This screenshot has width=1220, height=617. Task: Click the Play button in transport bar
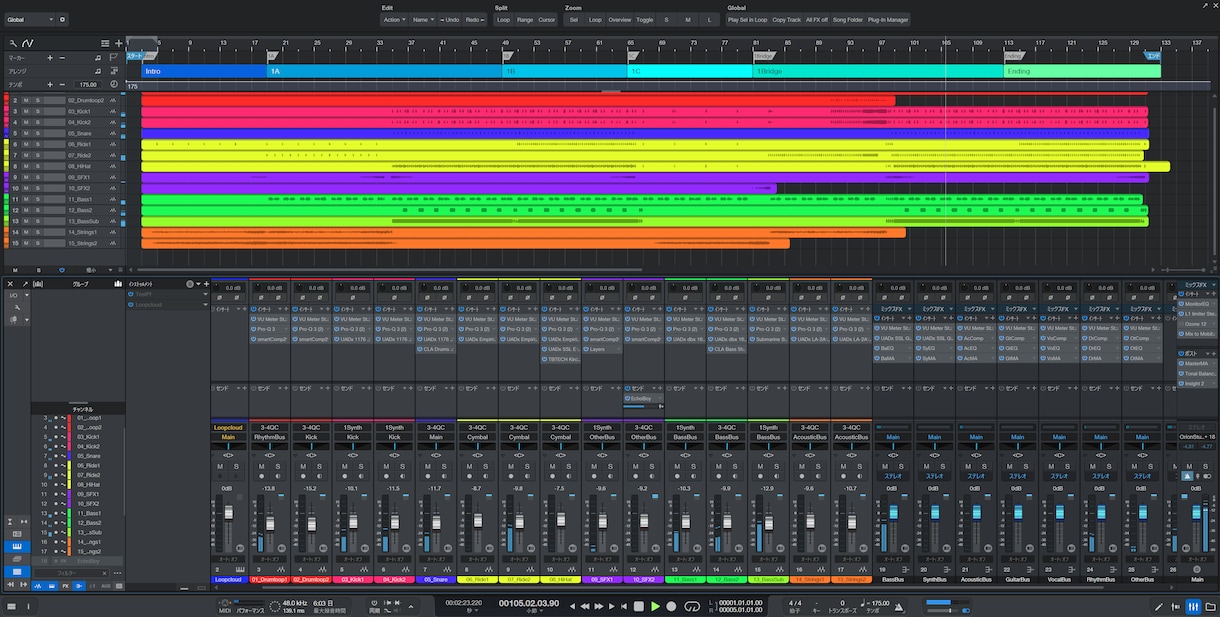click(655, 606)
